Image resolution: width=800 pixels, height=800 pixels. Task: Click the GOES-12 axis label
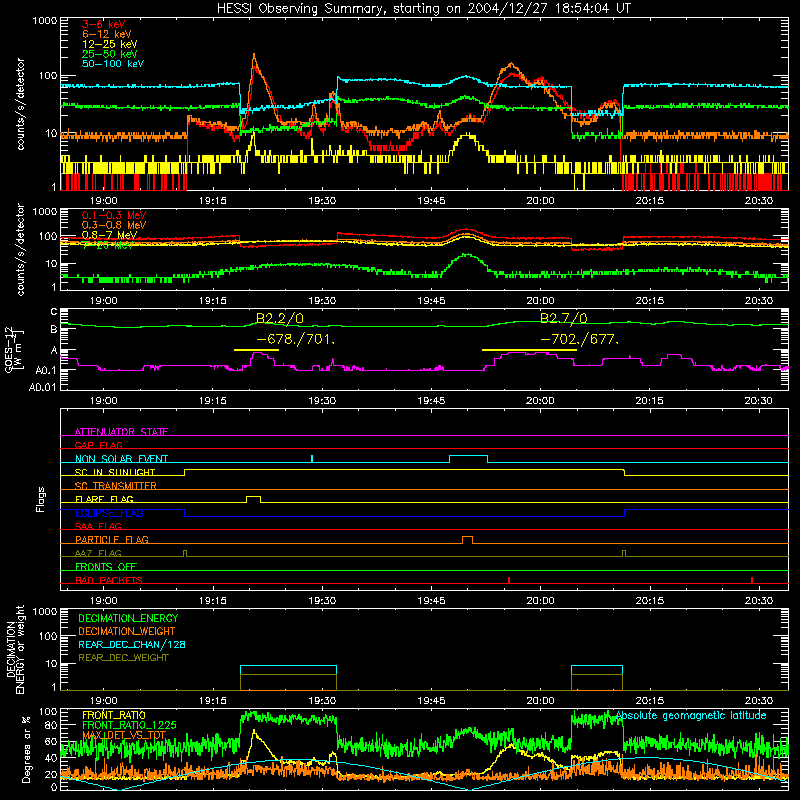pos(13,350)
